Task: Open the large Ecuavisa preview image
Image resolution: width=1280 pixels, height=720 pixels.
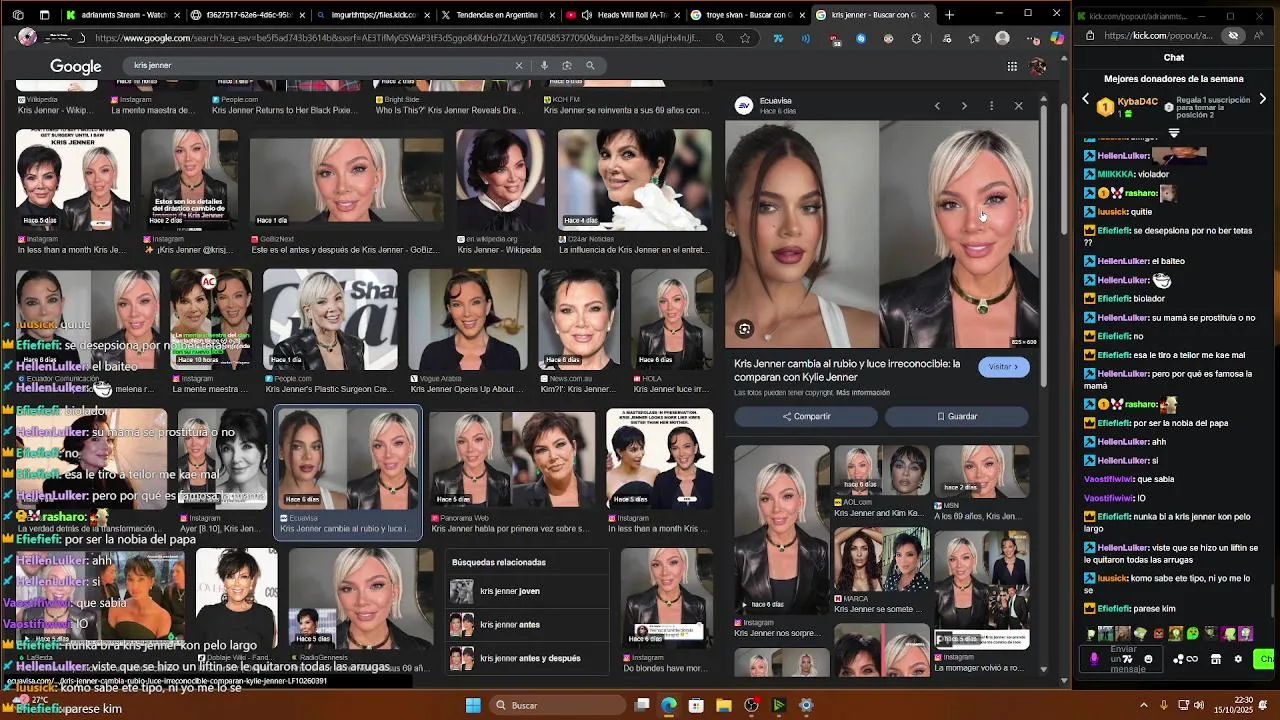Action: [x=882, y=234]
